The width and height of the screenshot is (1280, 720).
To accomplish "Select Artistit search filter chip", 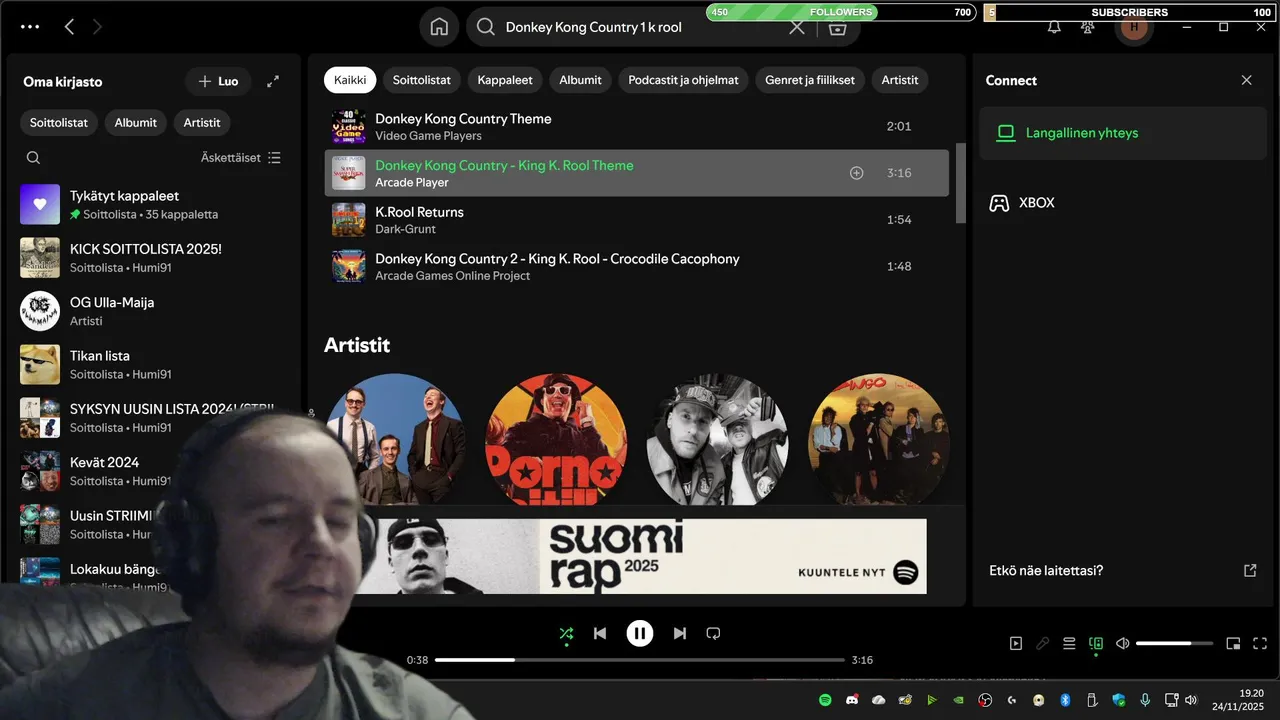I will (x=900, y=80).
